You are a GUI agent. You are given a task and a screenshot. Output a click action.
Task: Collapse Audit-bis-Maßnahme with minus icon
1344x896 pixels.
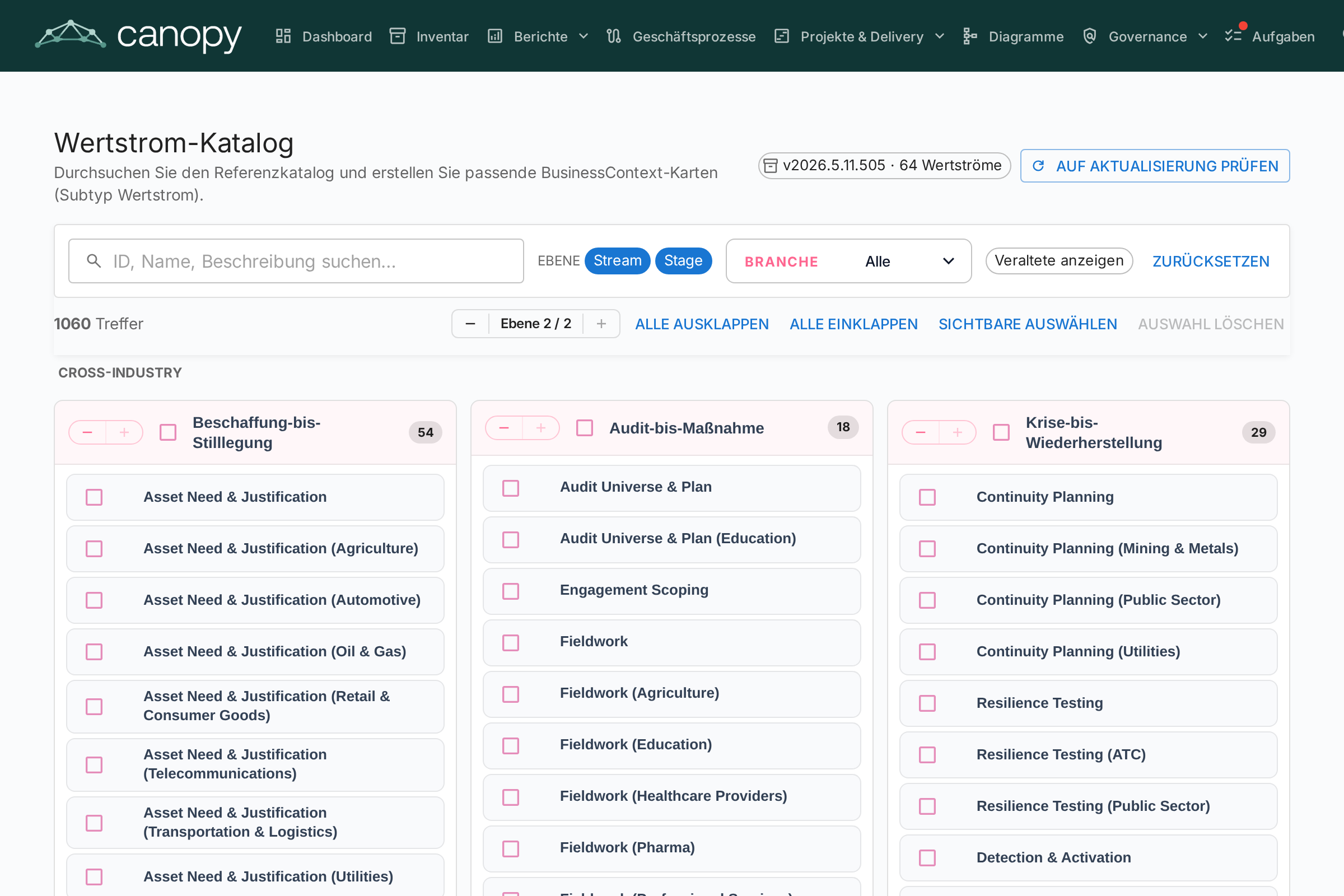504,428
